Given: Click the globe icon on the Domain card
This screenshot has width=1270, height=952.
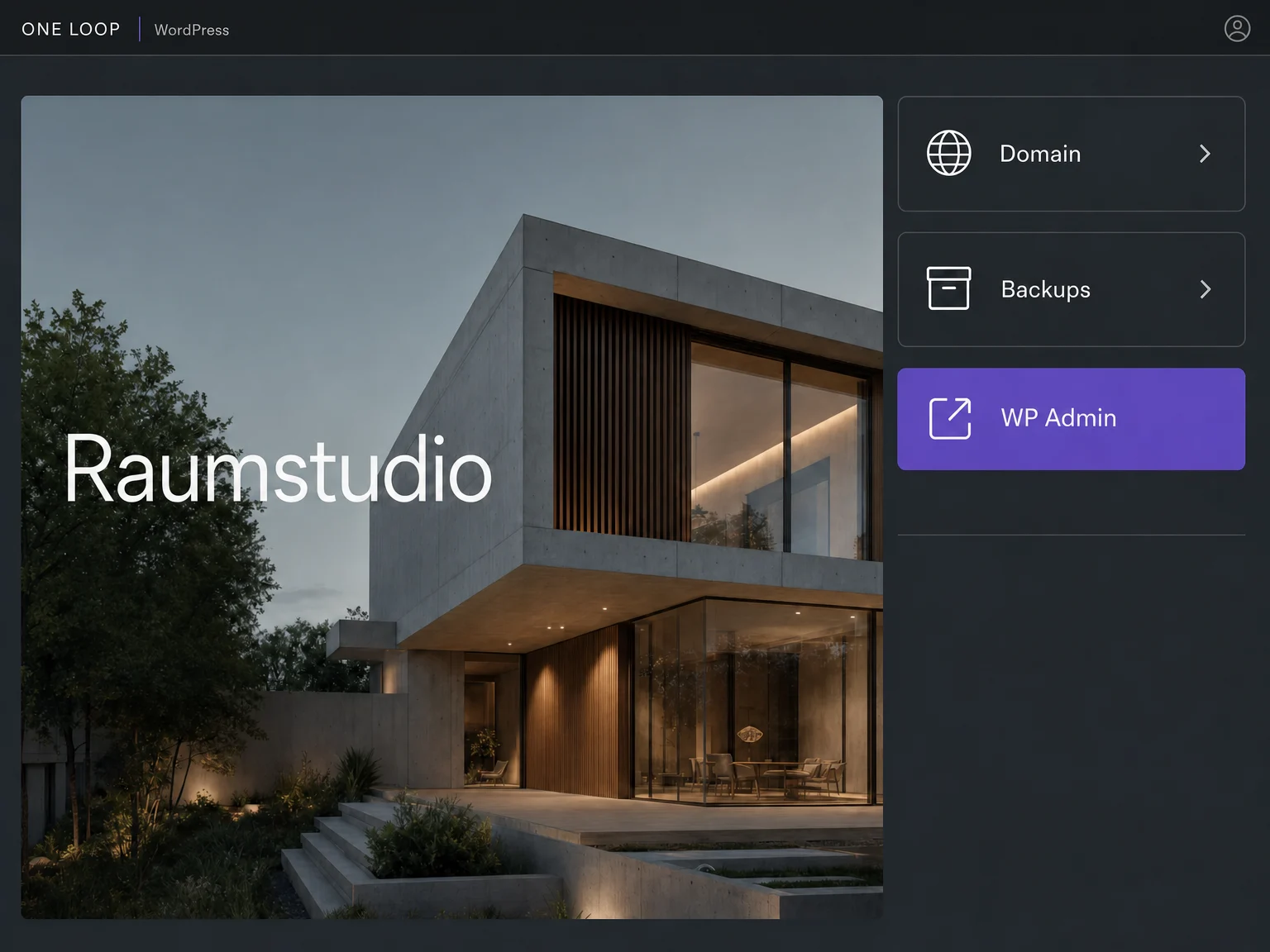Looking at the screenshot, I should tap(948, 153).
